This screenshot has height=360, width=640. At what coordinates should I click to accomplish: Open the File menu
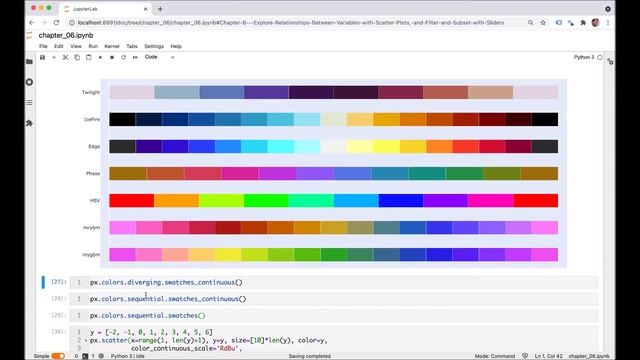point(43,46)
